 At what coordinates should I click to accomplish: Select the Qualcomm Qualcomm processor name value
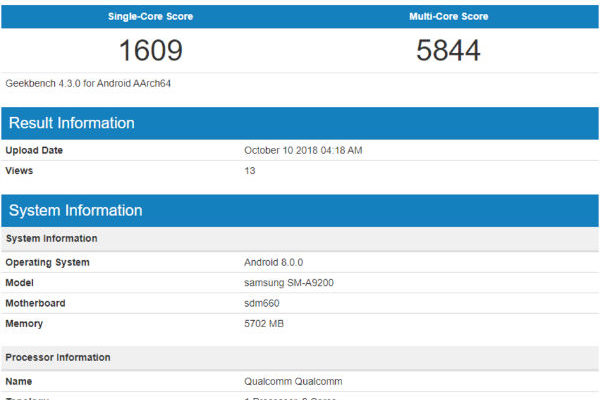[293, 382]
